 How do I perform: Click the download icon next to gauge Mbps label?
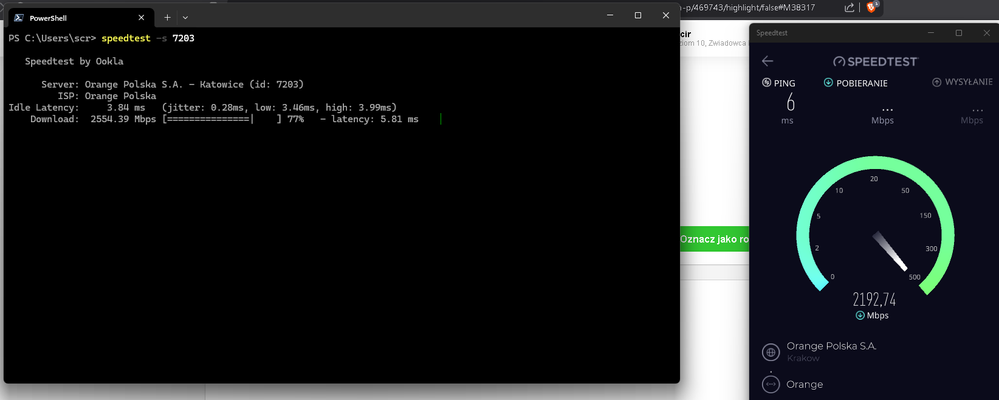click(860, 315)
